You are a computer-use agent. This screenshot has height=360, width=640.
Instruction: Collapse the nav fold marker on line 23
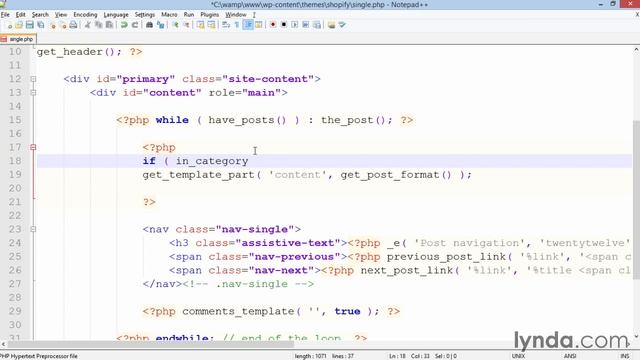[x=33, y=229]
